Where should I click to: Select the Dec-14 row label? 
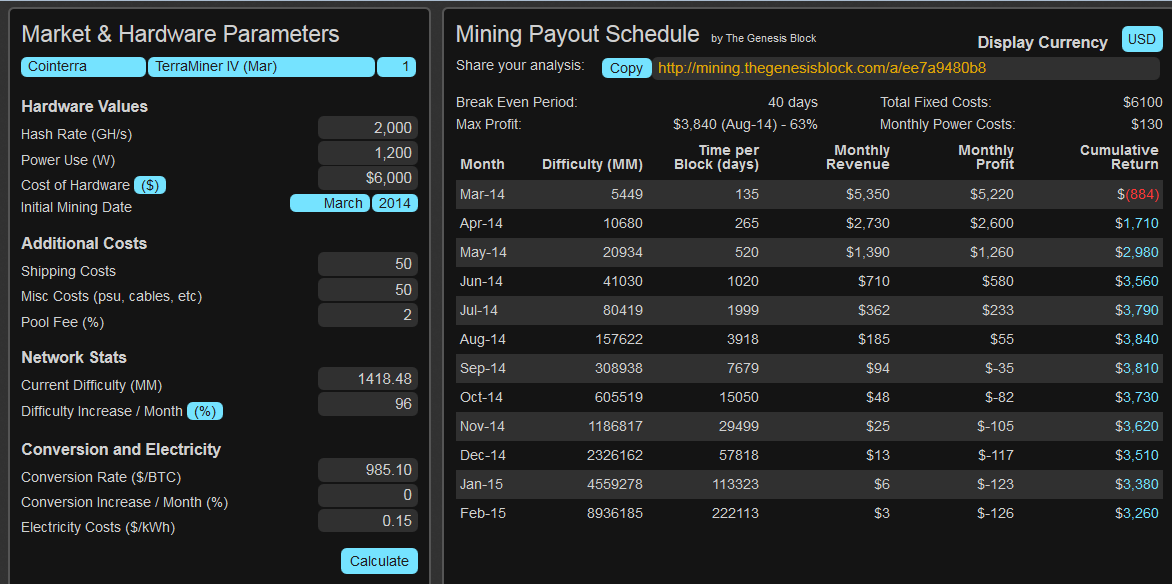click(483, 455)
